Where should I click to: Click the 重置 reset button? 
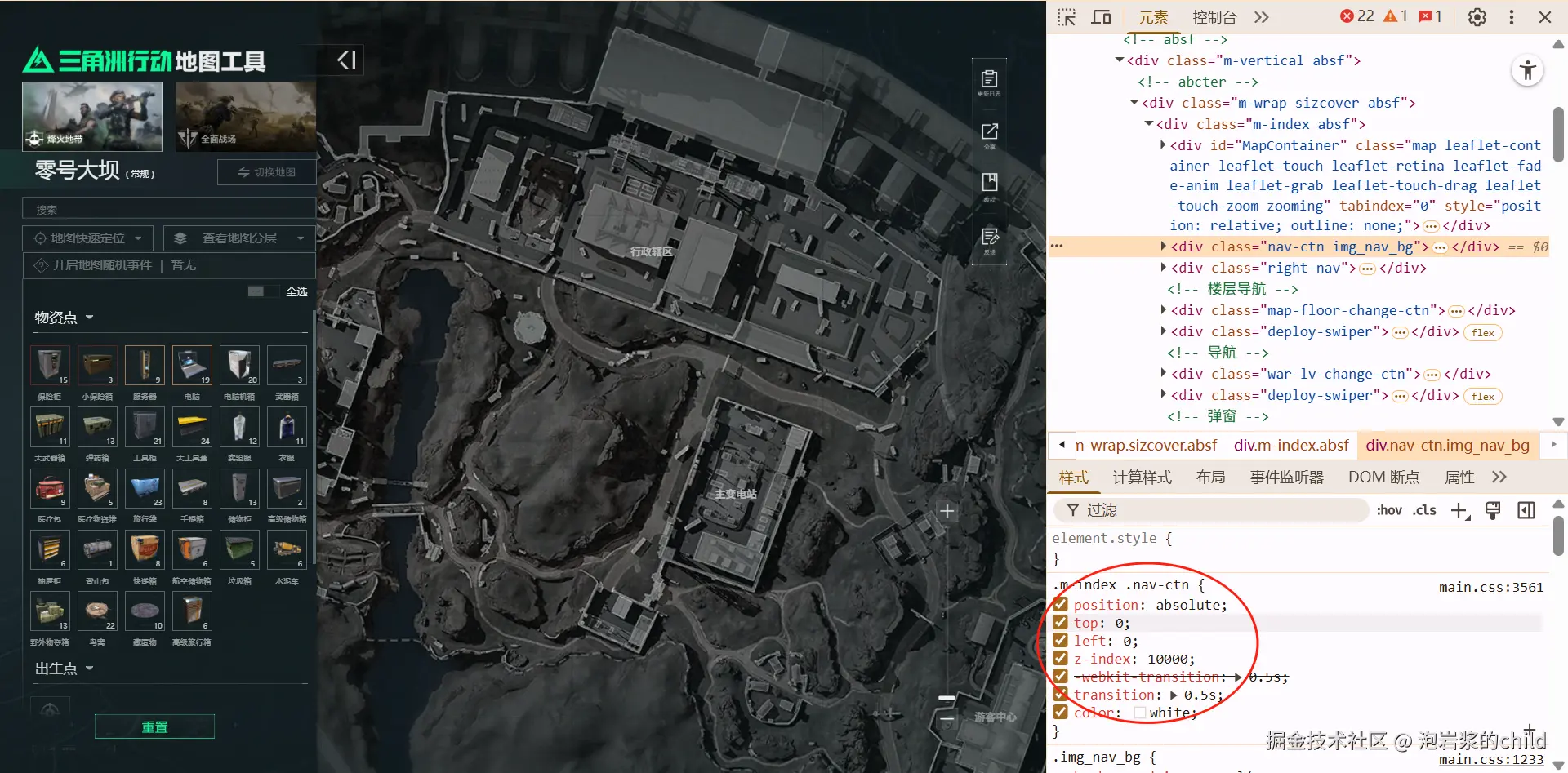tap(154, 726)
